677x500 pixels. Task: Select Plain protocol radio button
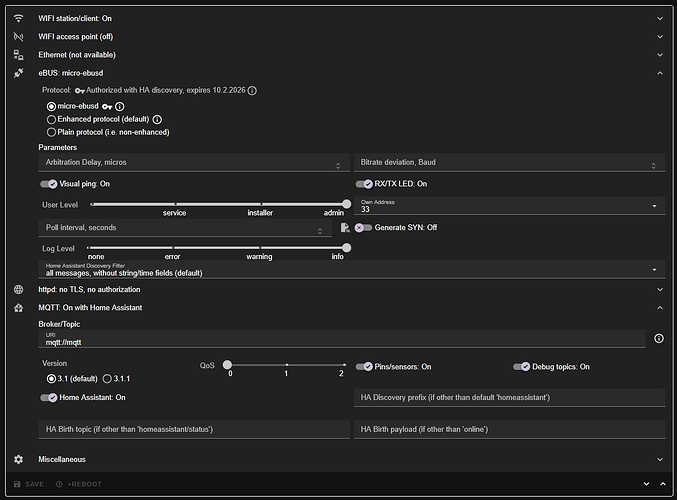click(52, 131)
